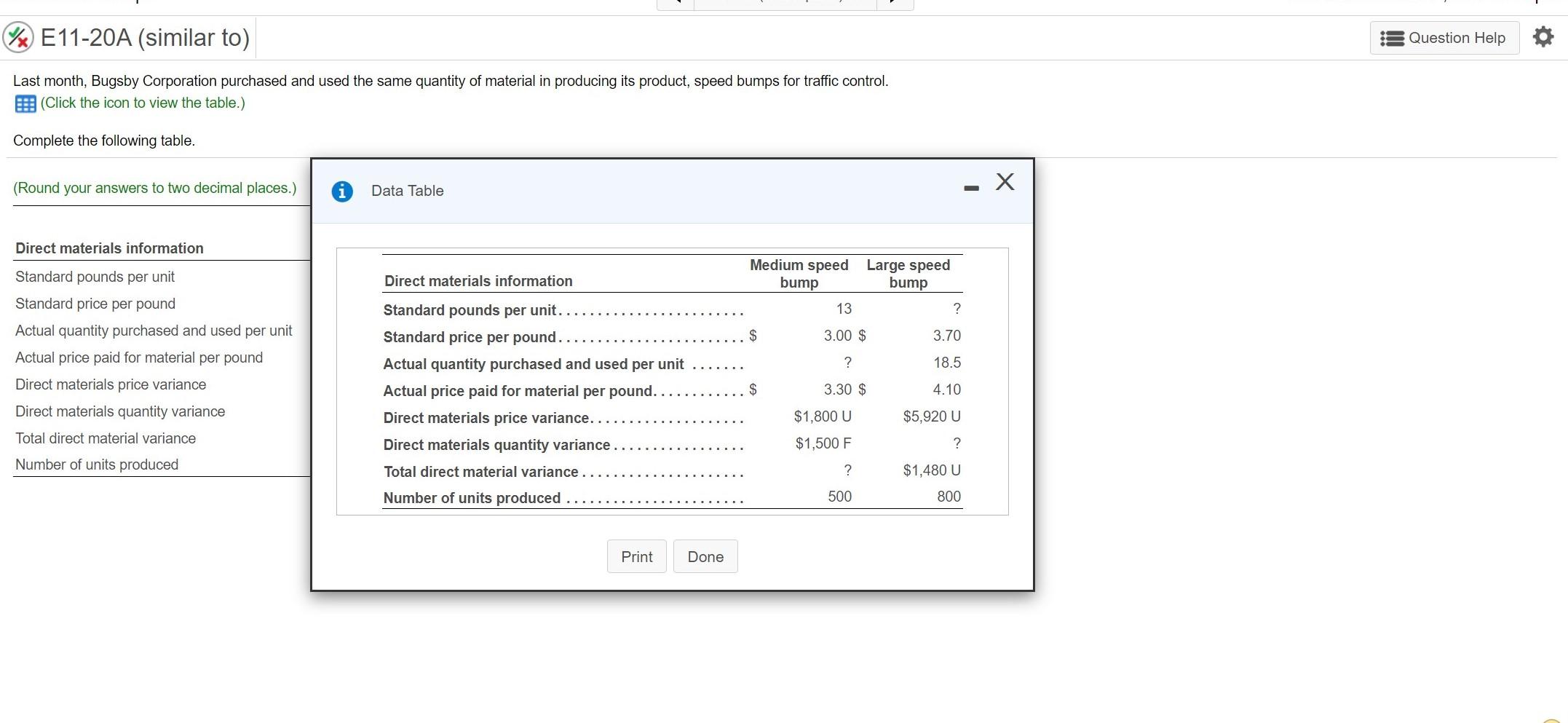The image size is (1568, 723).
Task: Click Number of units produced on background page
Action: [x=97, y=465]
